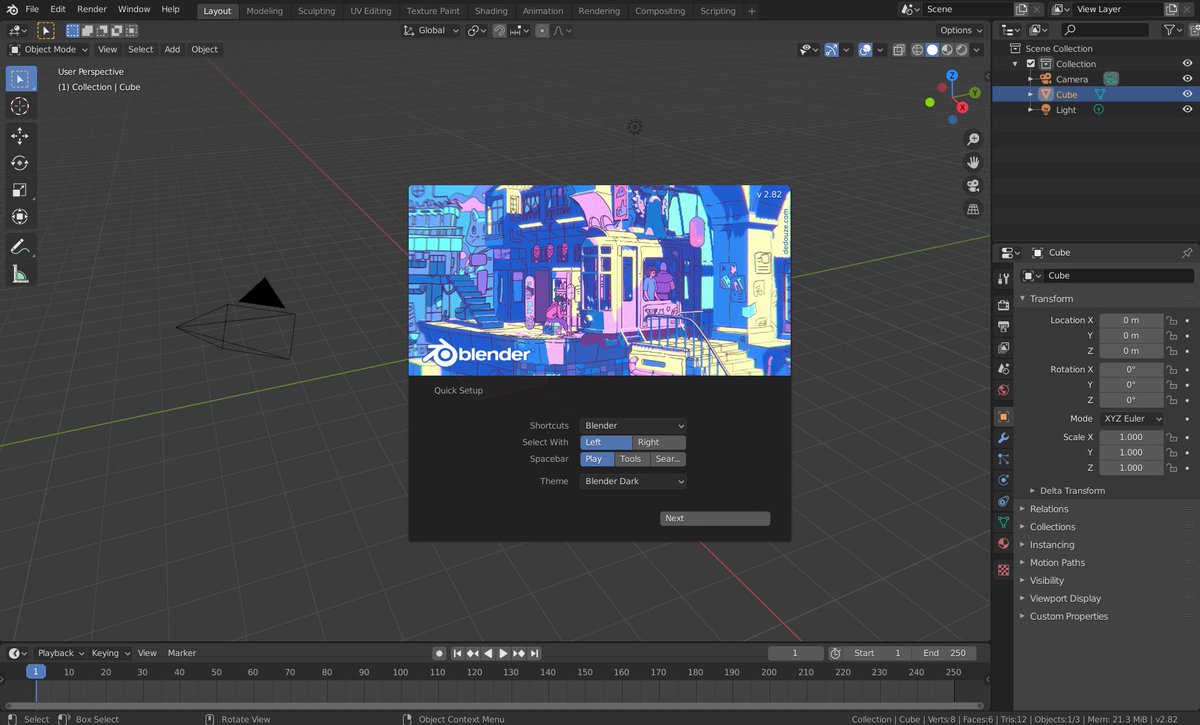Viewport: 1200px width, 725px height.
Task: Select the Annotate tool
Action: 20,247
